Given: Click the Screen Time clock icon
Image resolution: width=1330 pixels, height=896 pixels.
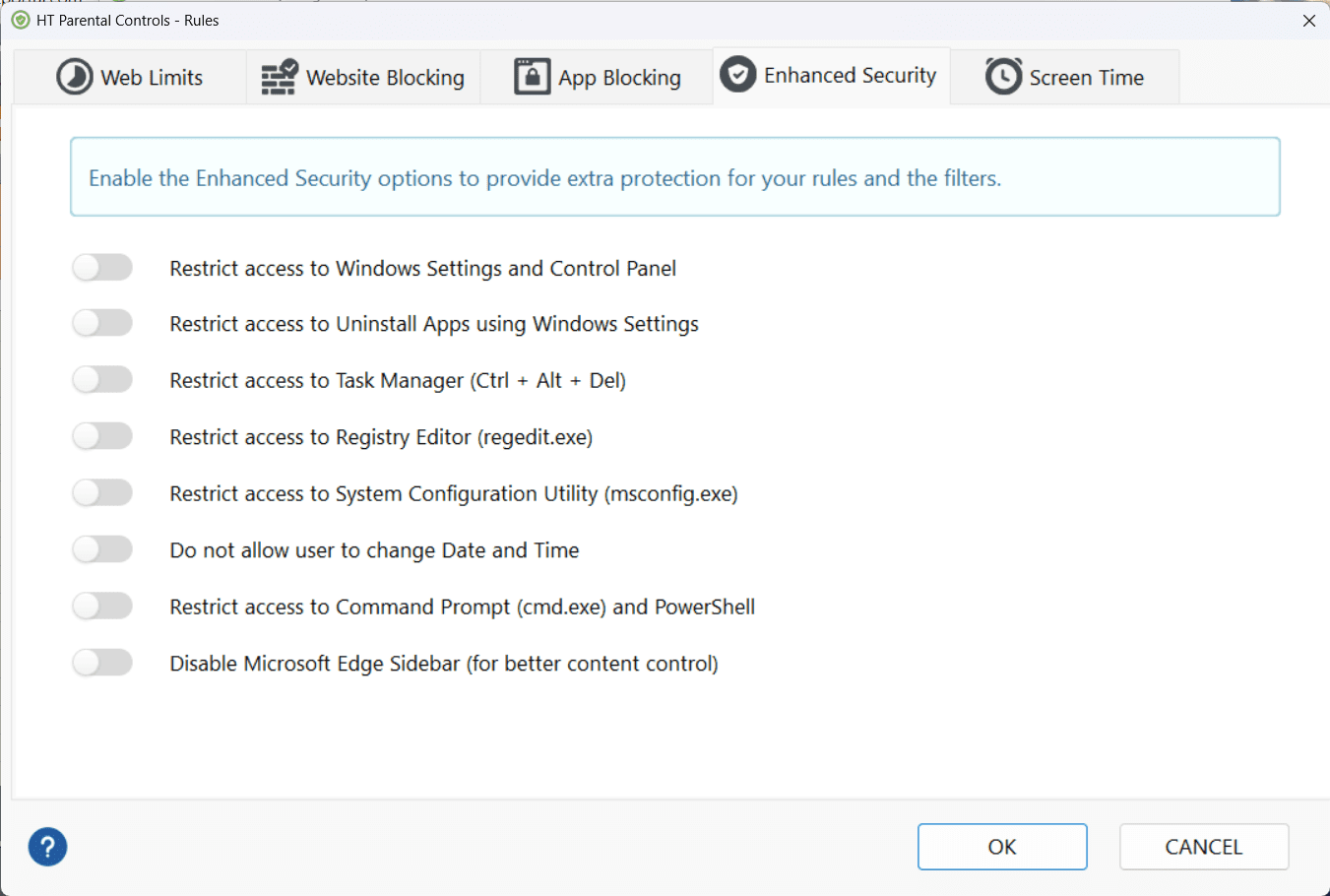Looking at the screenshot, I should click(1004, 77).
